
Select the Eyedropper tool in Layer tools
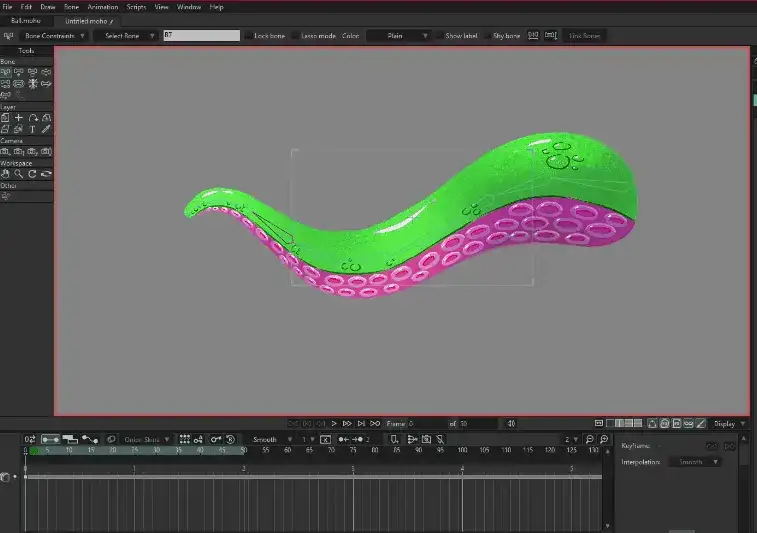(x=46, y=129)
